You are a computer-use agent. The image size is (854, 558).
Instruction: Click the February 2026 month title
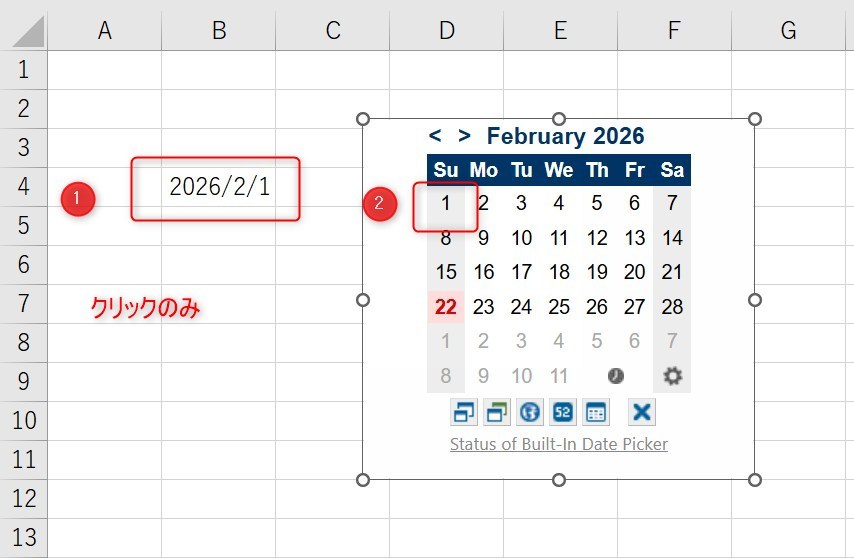(565, 136)
